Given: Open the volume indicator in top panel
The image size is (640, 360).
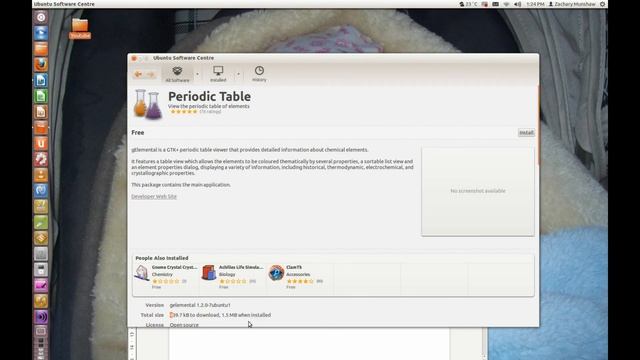Looking at the screenshot, I should [x=518, y=4].
